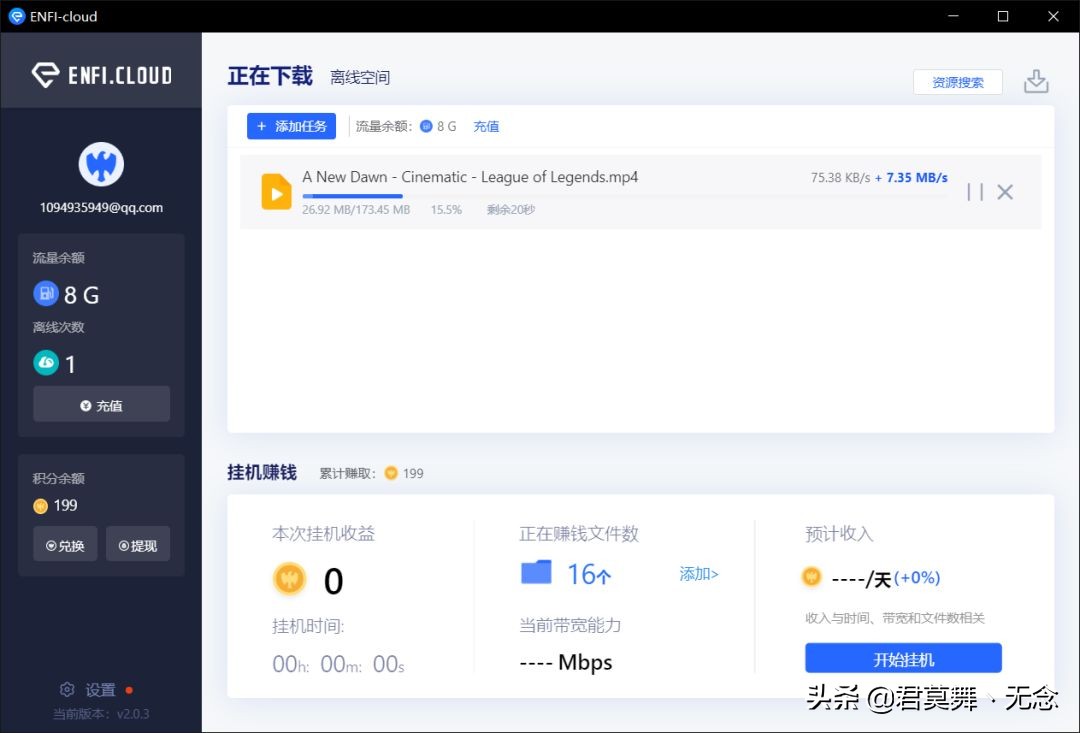Viewport: 1080px width, 733px height.
Task: Open 添加> to add earning files
Action: (x=697, y=572)
